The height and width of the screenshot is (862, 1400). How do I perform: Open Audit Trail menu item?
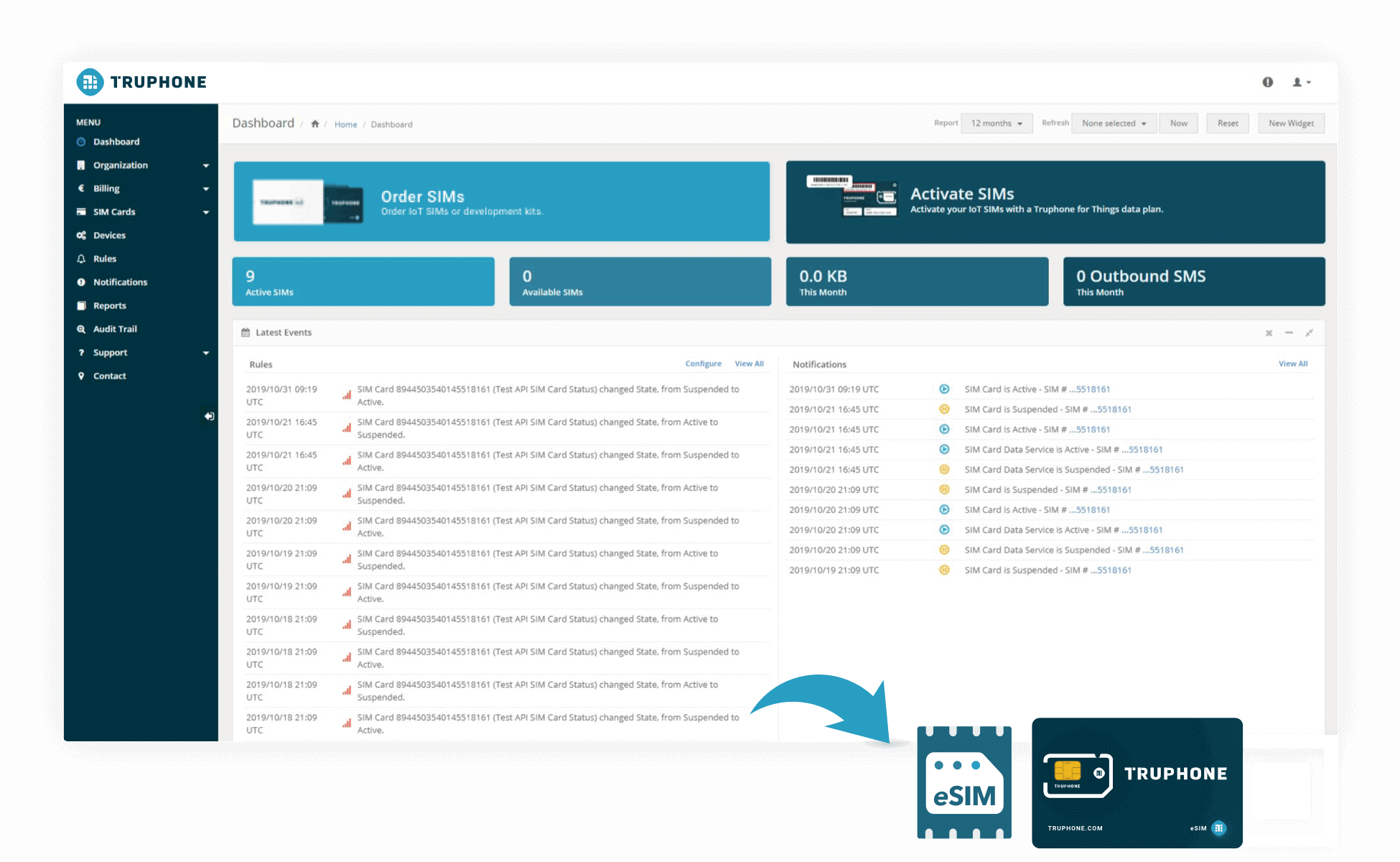115,329
